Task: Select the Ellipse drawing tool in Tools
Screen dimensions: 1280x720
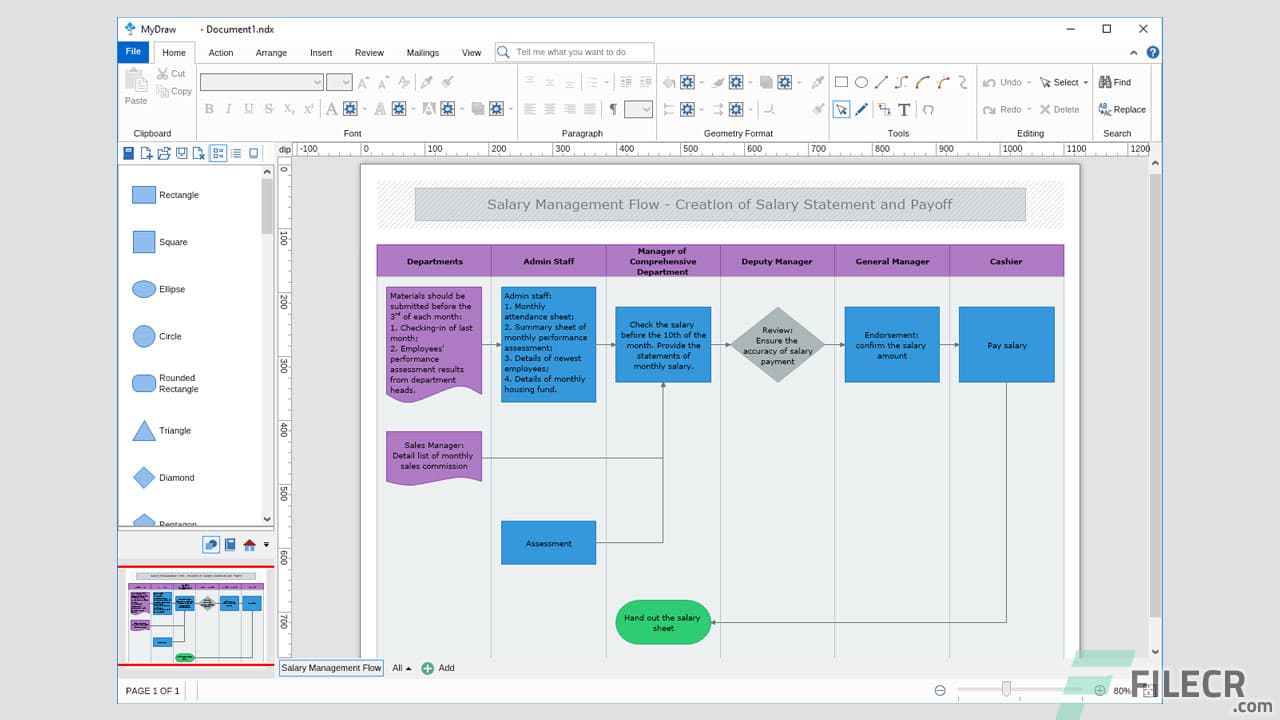Action: click(x=861, y=83)
